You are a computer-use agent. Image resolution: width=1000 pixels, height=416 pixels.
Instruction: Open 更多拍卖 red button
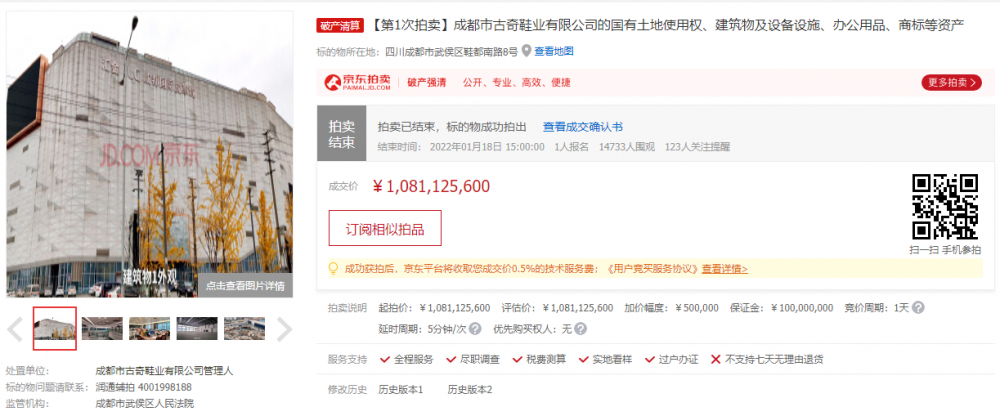tap(951, 82)
